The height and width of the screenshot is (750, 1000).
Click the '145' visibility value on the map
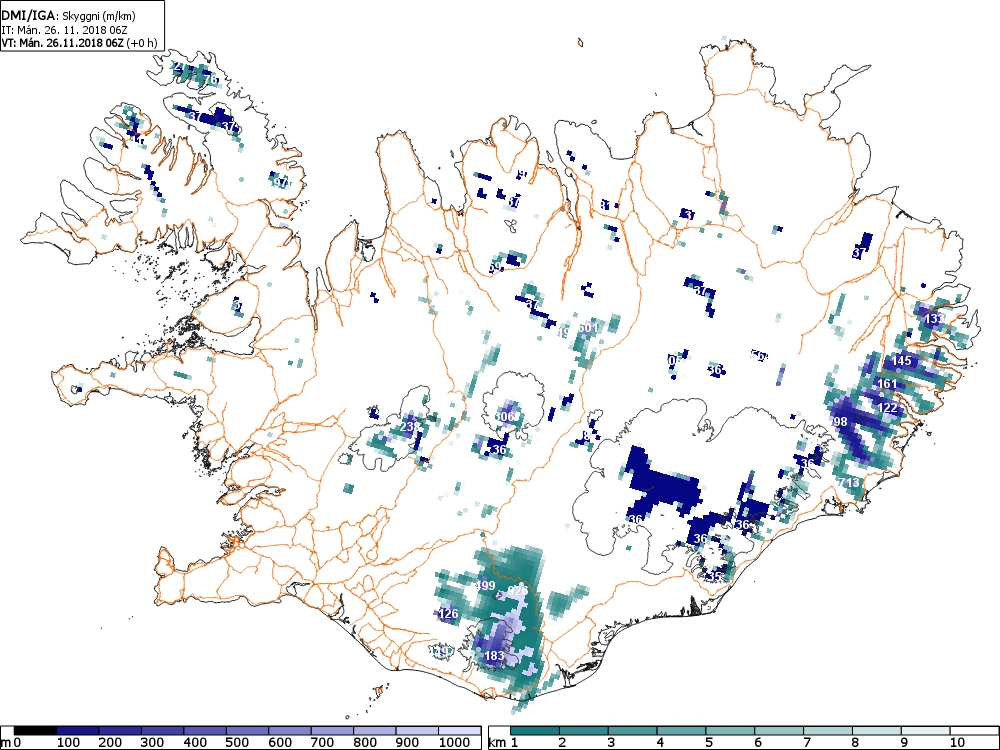pos(901,360)
